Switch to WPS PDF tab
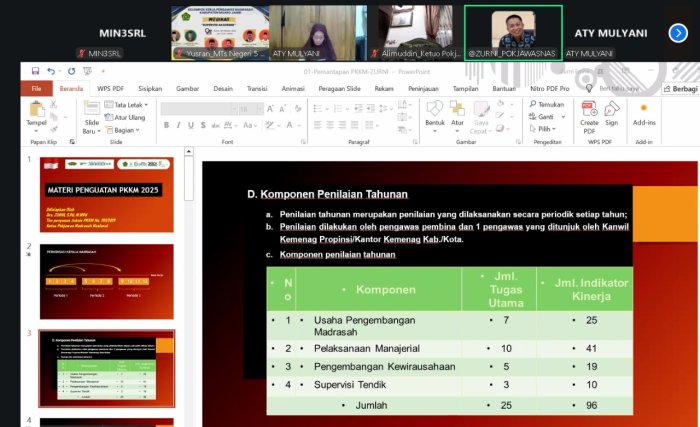 [x=111, y=88]
